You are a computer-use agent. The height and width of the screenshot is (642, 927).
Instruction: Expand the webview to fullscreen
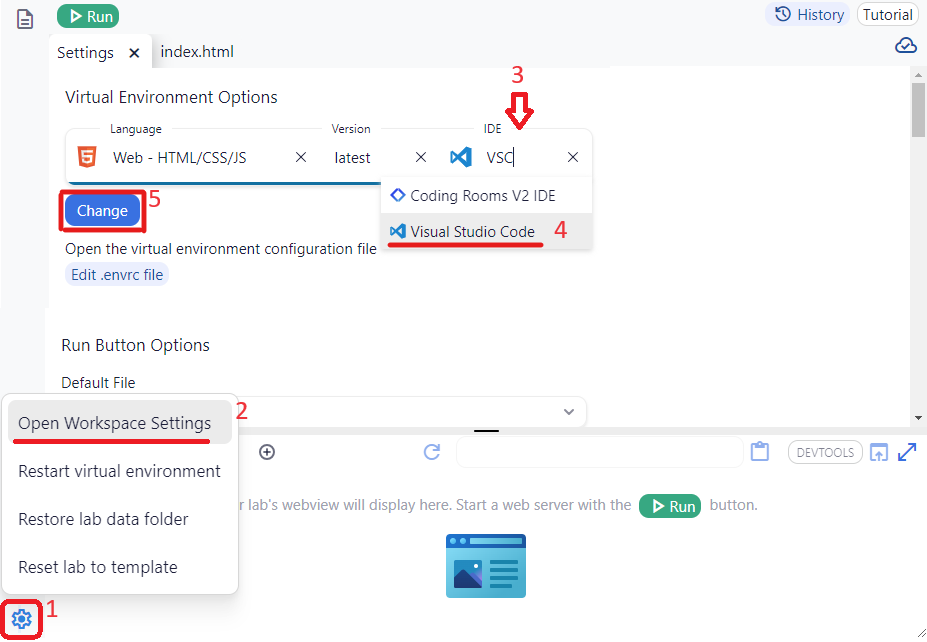pyautogui.click(x=906, y=452)
